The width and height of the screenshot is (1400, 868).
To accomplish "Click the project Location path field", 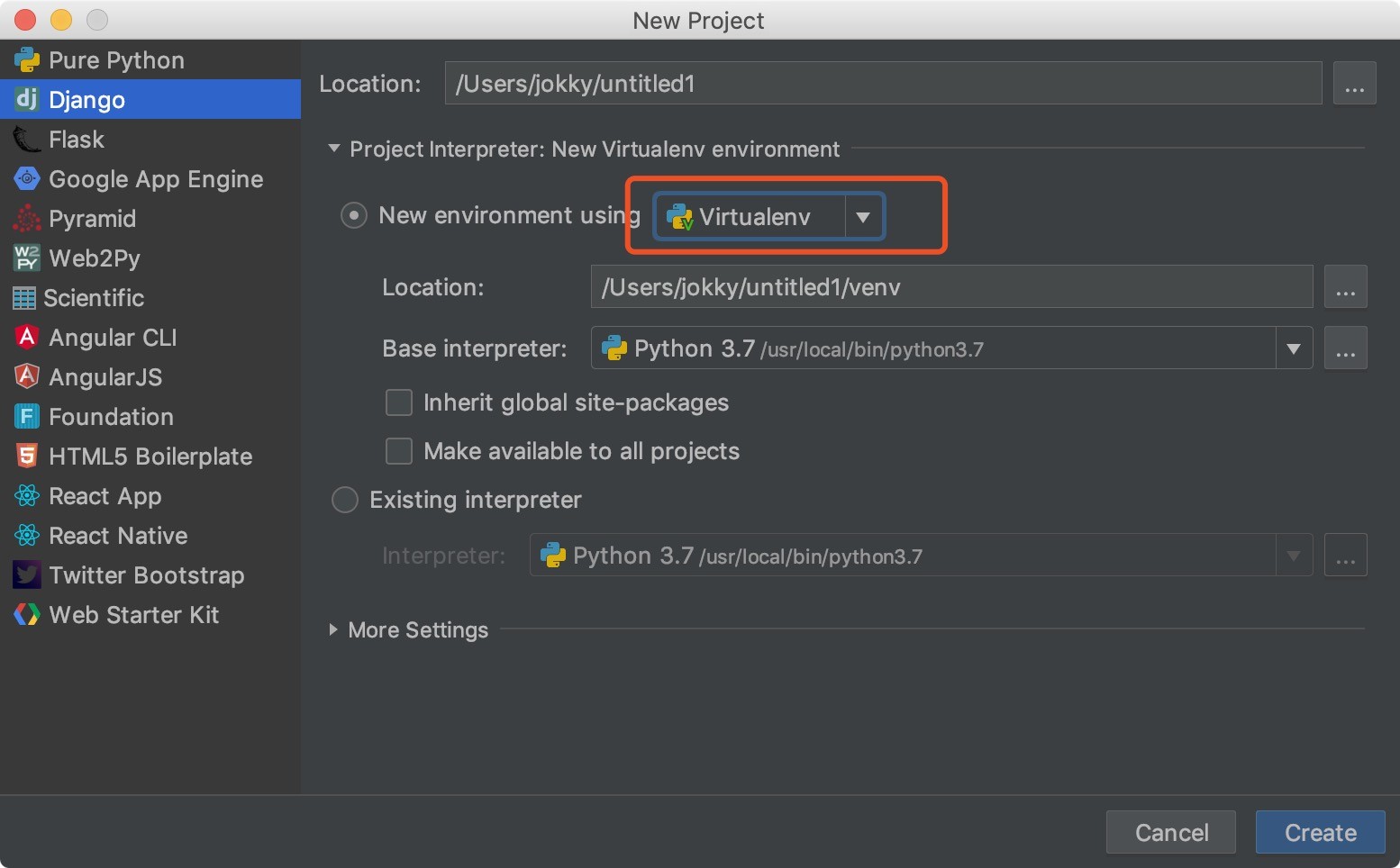I will coord(883,84).
